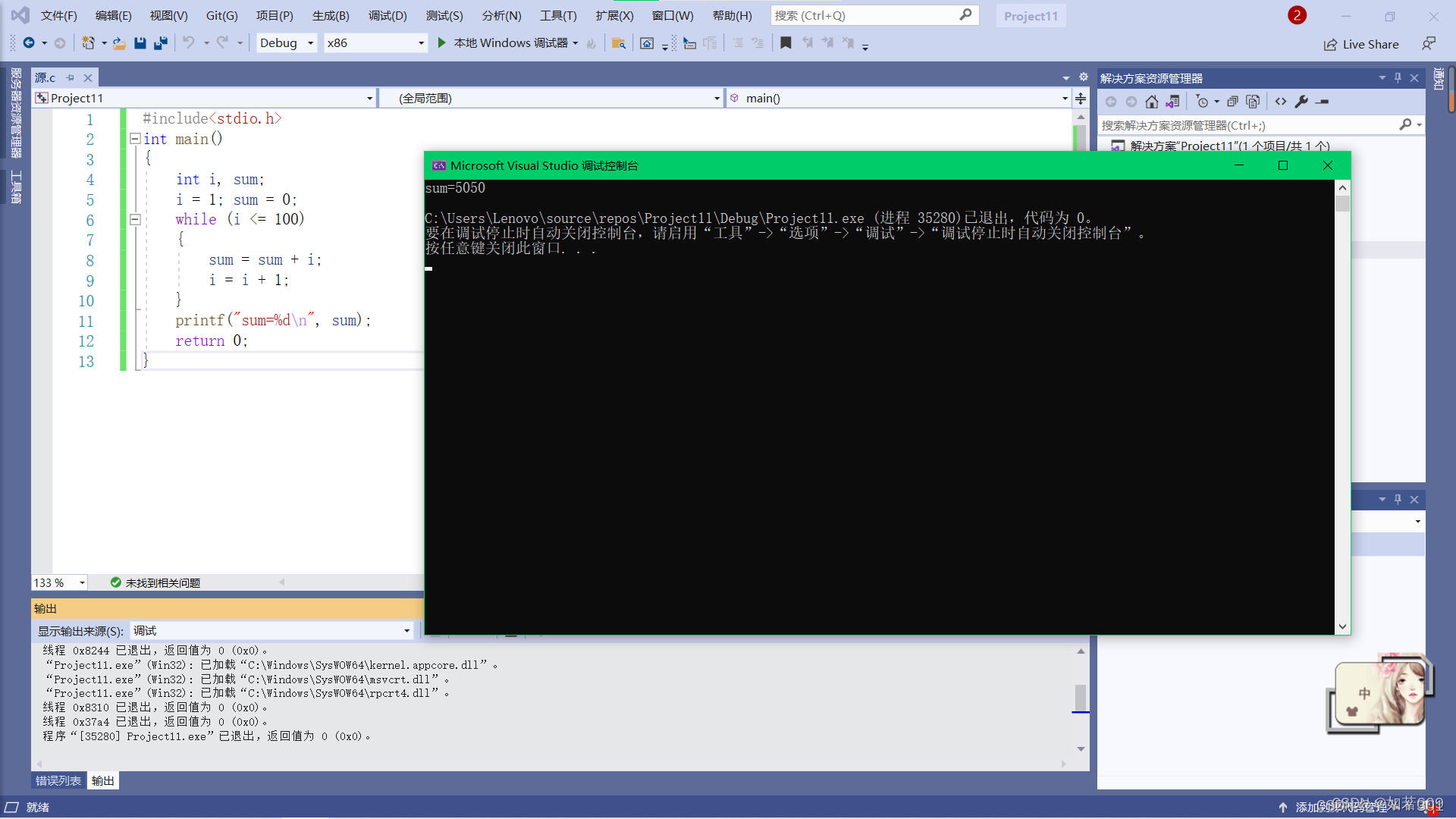Screen dimensions: 1456x819
Task: Click the Save All files icon
Action: point(162,43)
